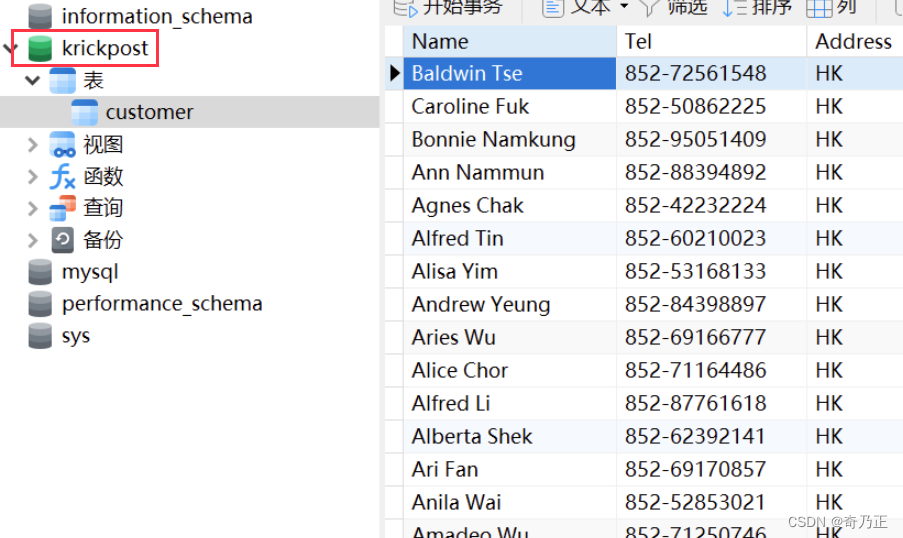Click the Alfred Tin name cell

510,238
